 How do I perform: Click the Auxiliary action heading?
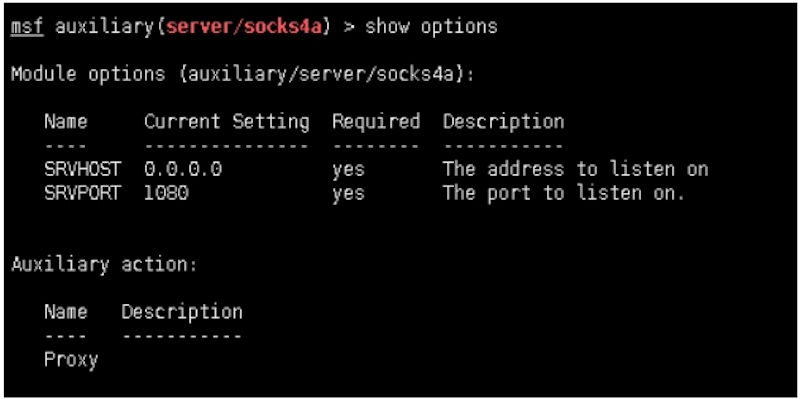[x=104, y=265]
